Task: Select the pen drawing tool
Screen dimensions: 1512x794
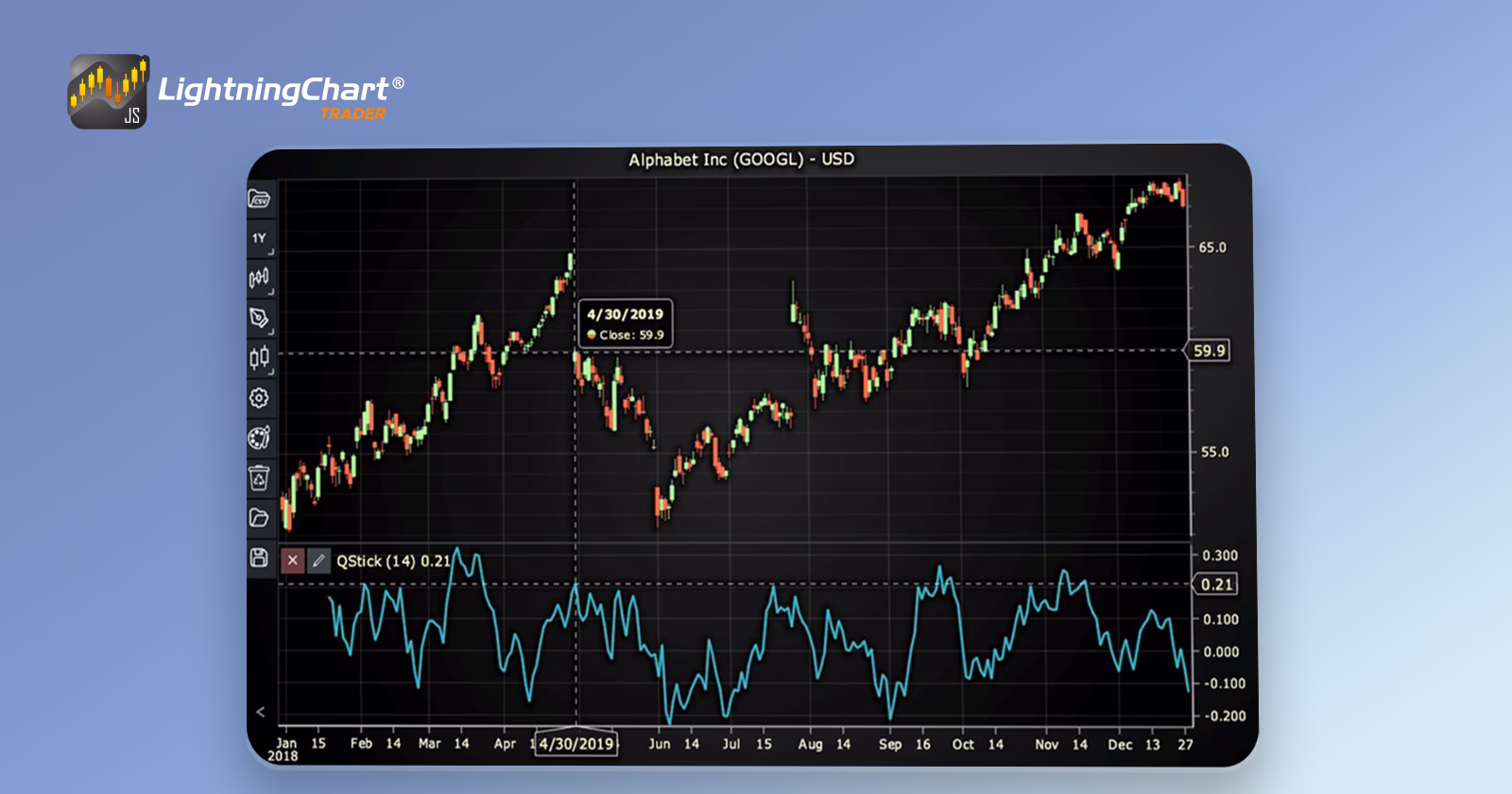Action: [x=259, y=318]
